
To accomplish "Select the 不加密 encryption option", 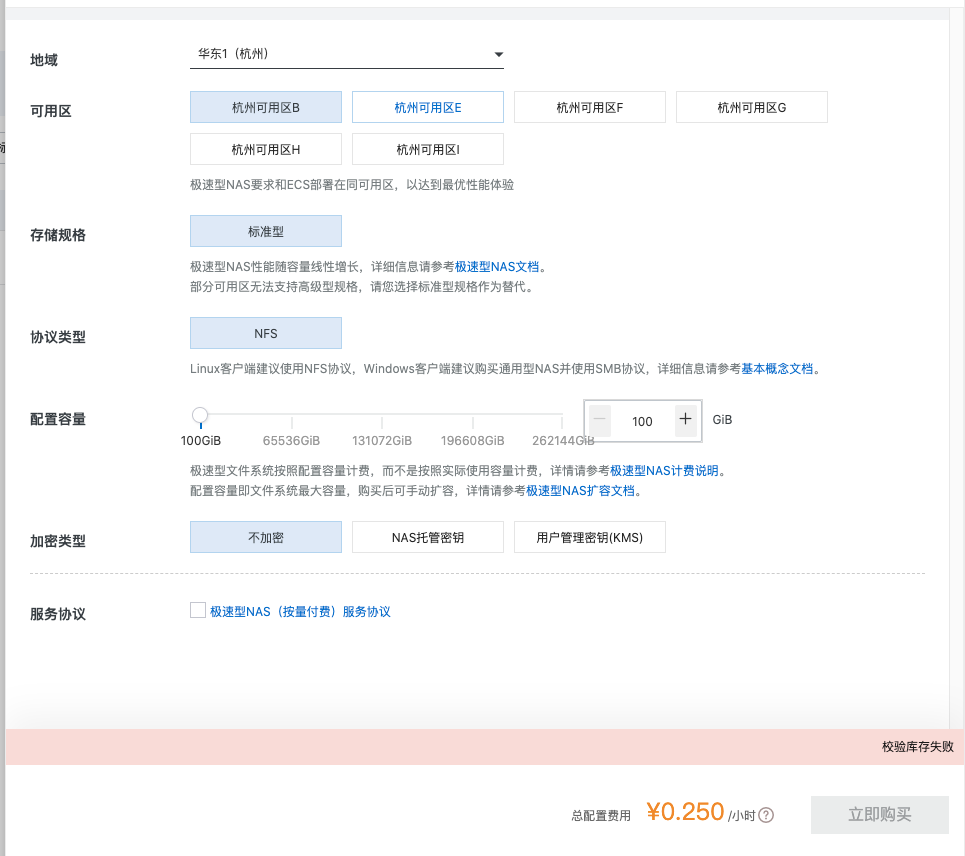I will [265, 537].
